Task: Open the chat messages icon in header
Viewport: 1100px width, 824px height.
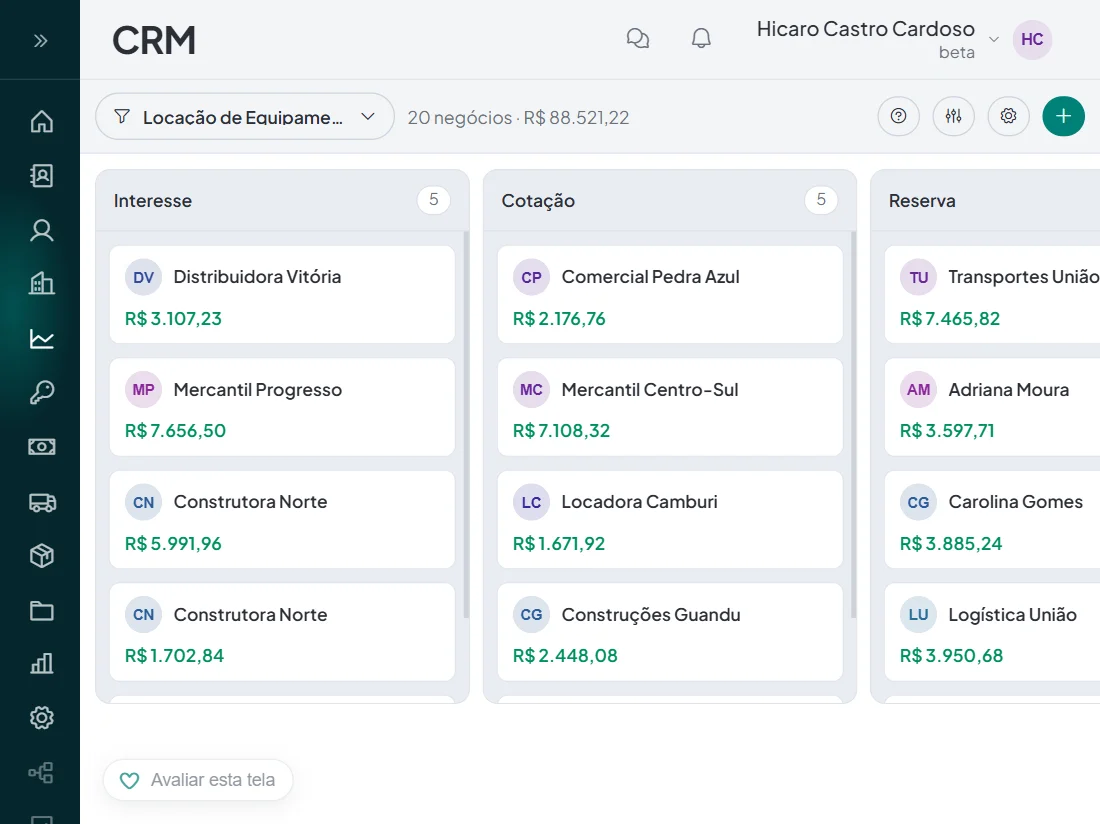Action: click(x=638, y=39)
